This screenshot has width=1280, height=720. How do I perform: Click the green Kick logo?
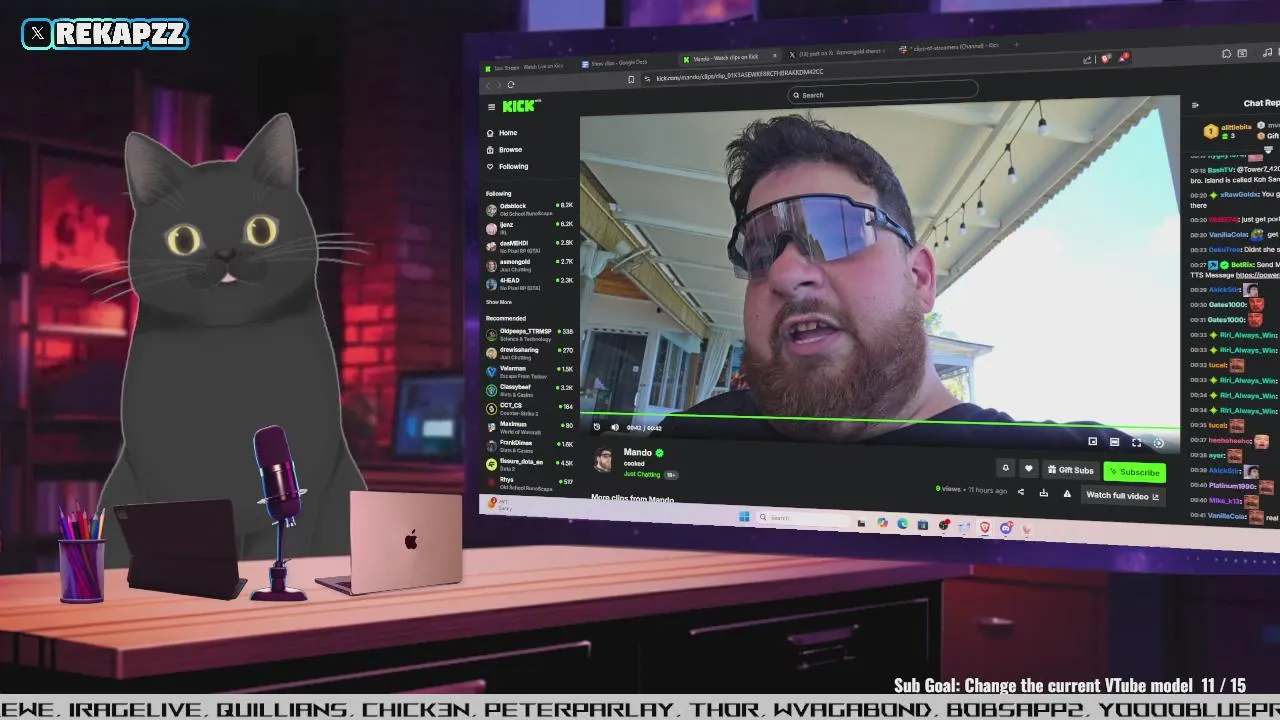tap(521, 106)
